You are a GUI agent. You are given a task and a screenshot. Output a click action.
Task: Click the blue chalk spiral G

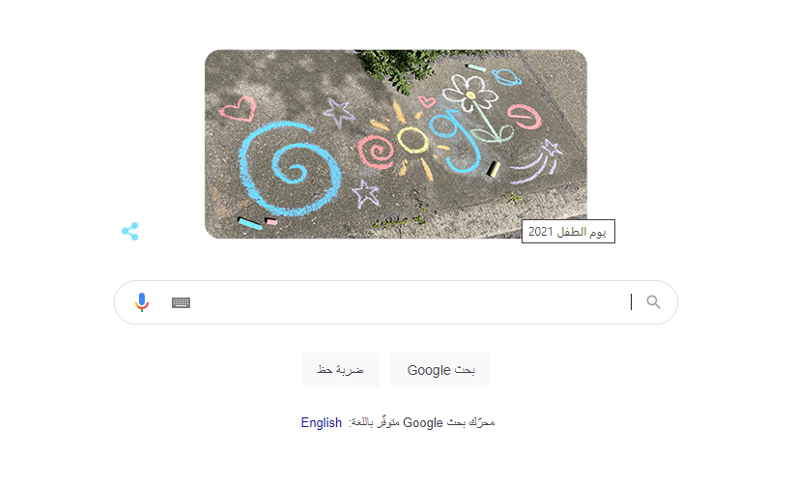[290, 168]
